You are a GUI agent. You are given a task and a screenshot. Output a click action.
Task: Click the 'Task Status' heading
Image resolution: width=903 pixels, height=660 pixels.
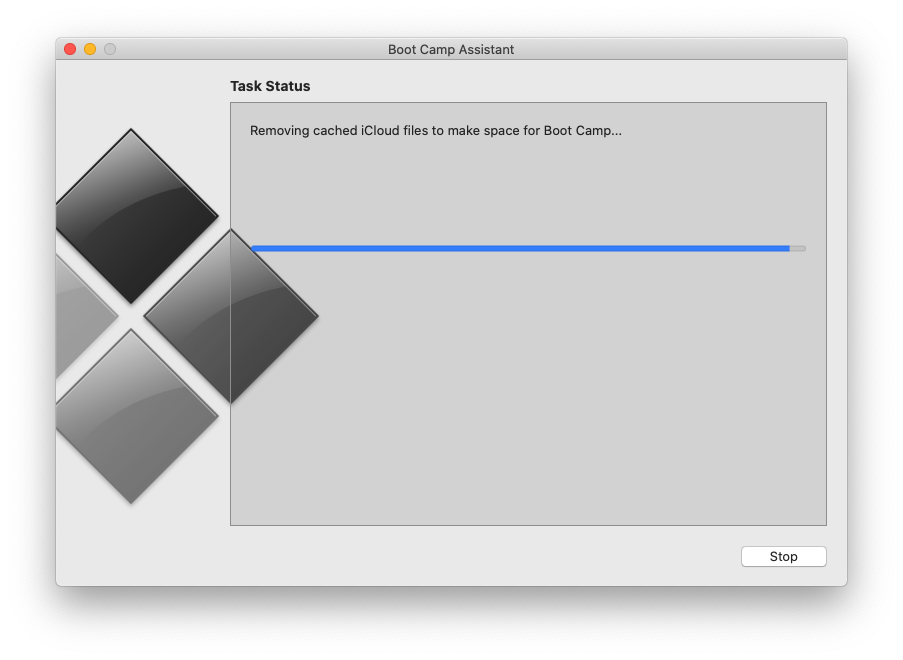[270, 86]
